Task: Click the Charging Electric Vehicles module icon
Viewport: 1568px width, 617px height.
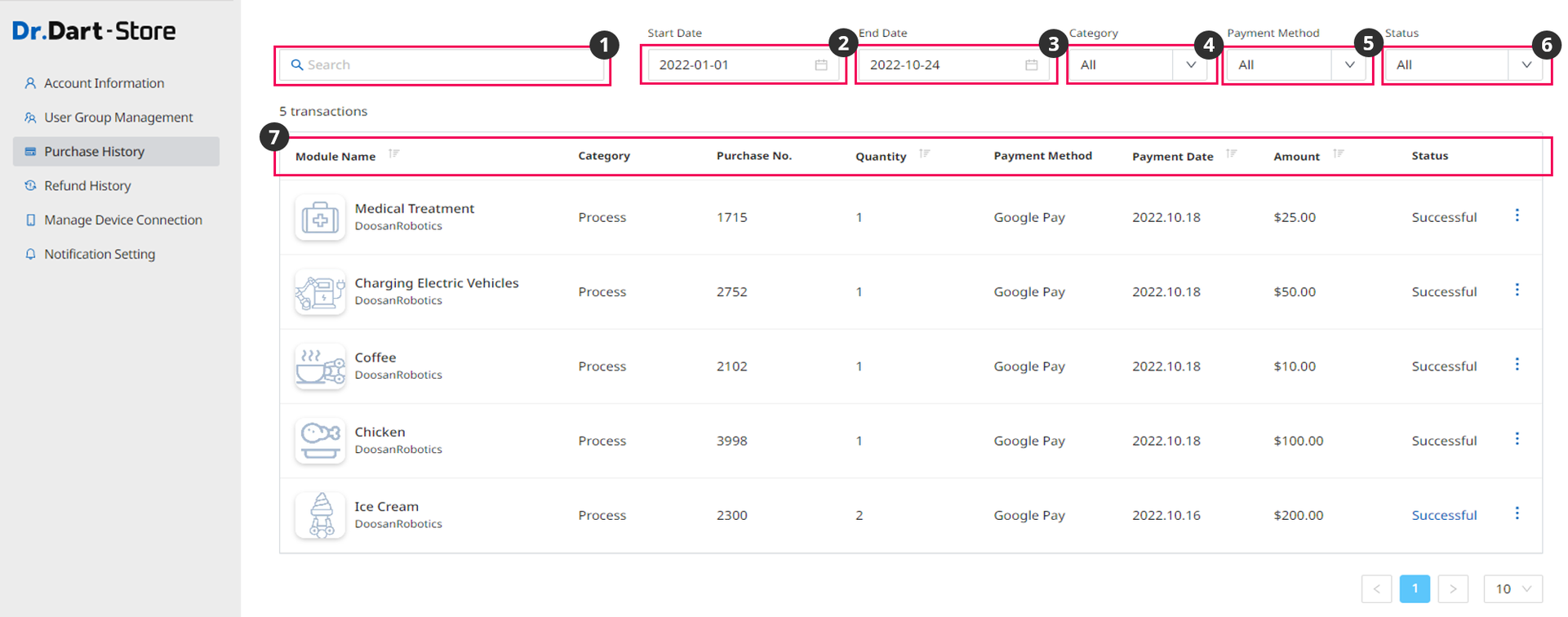Action: [320, 292]
